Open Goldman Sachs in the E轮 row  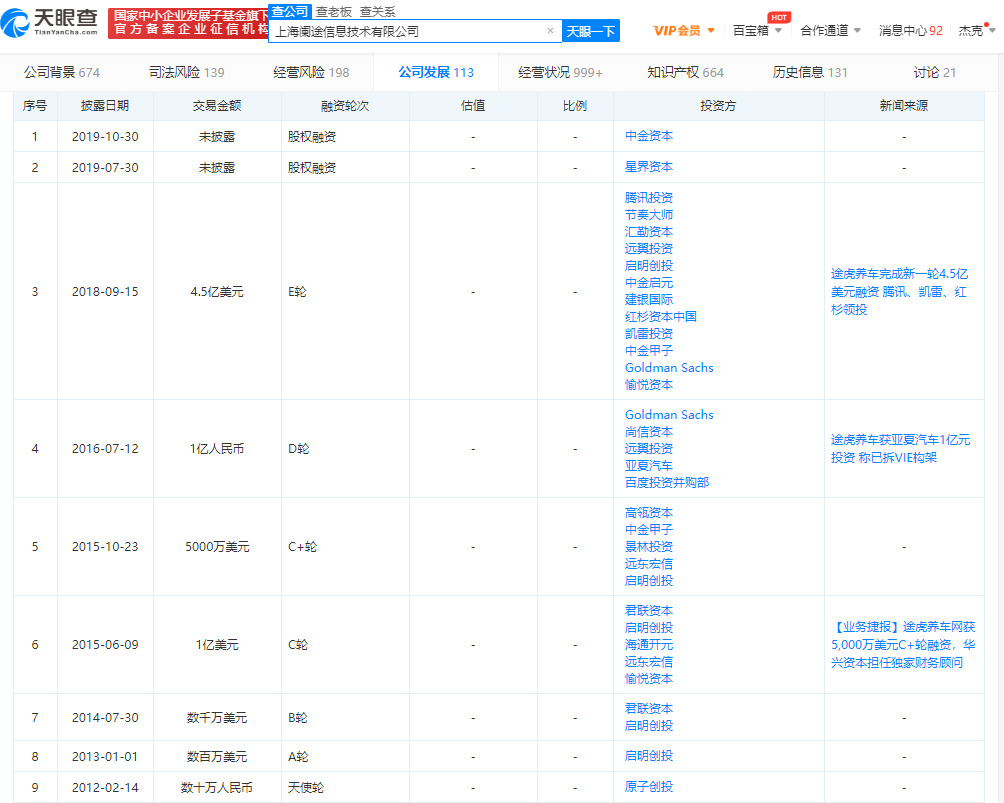(669, 368)
